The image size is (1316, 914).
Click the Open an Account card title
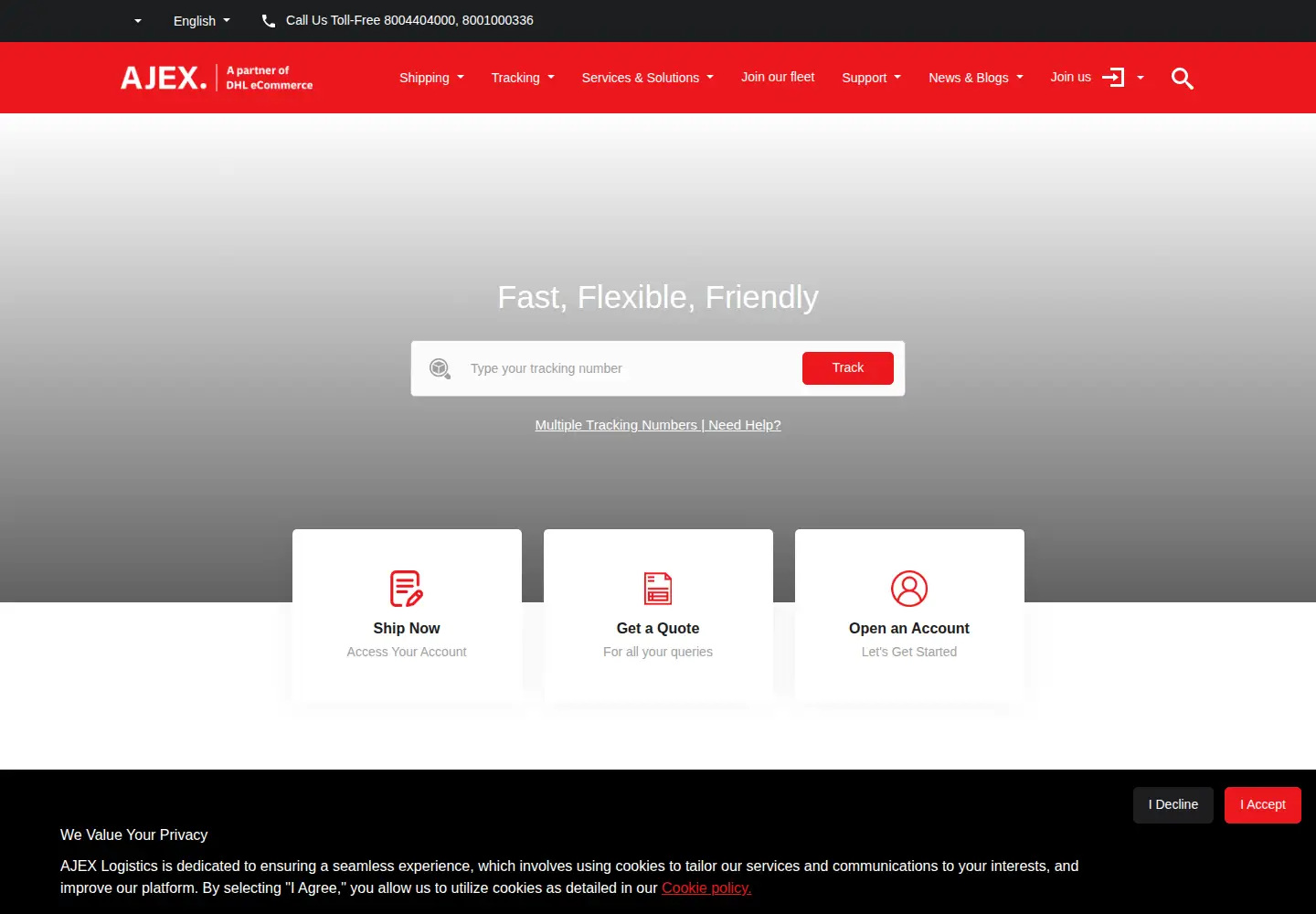coord(909,628)
